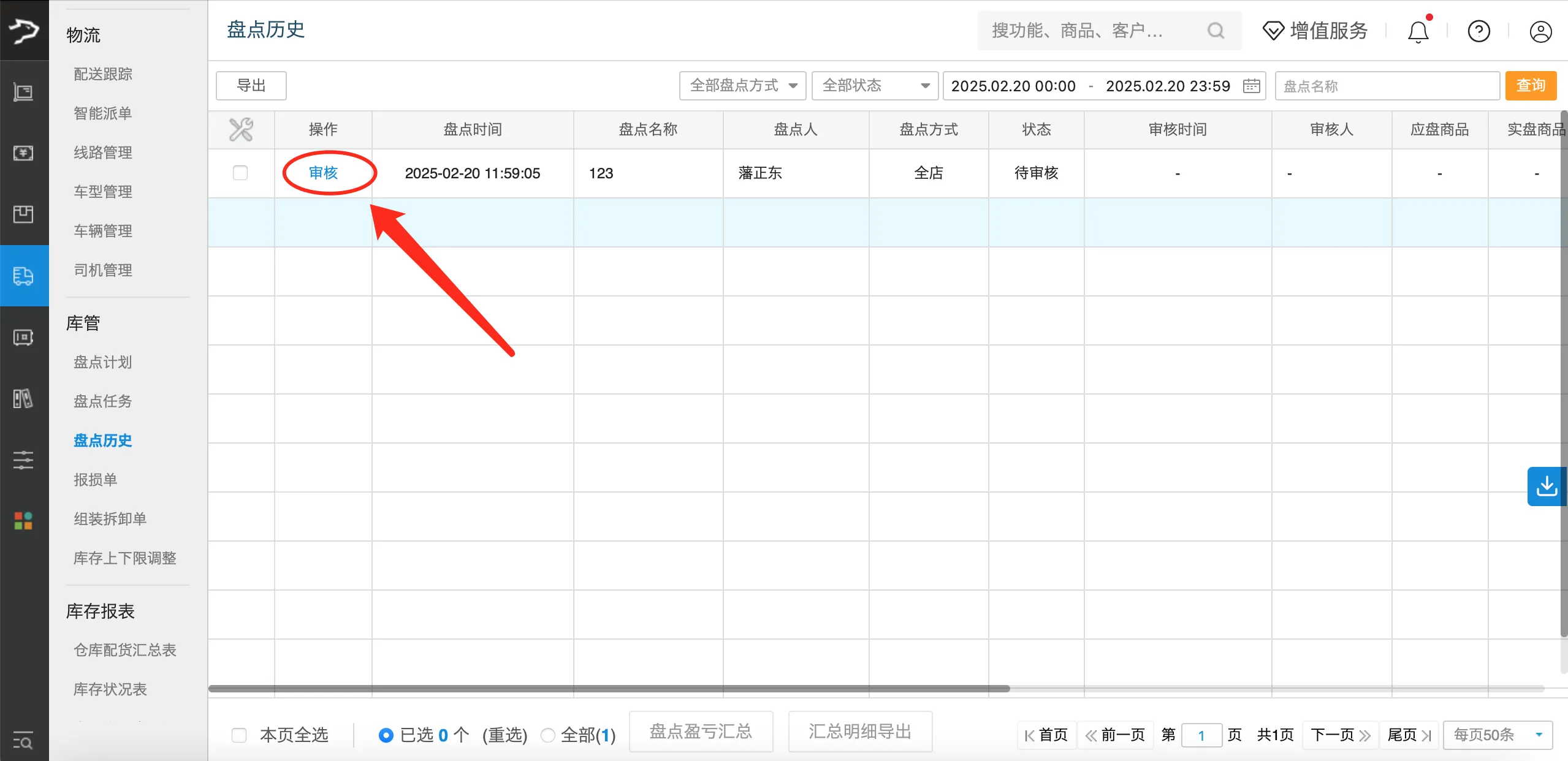Viewport: 1568px width, 761px height.
Task: Open the money (¥) module in sidebar
Action: click(x=24, y=153)
